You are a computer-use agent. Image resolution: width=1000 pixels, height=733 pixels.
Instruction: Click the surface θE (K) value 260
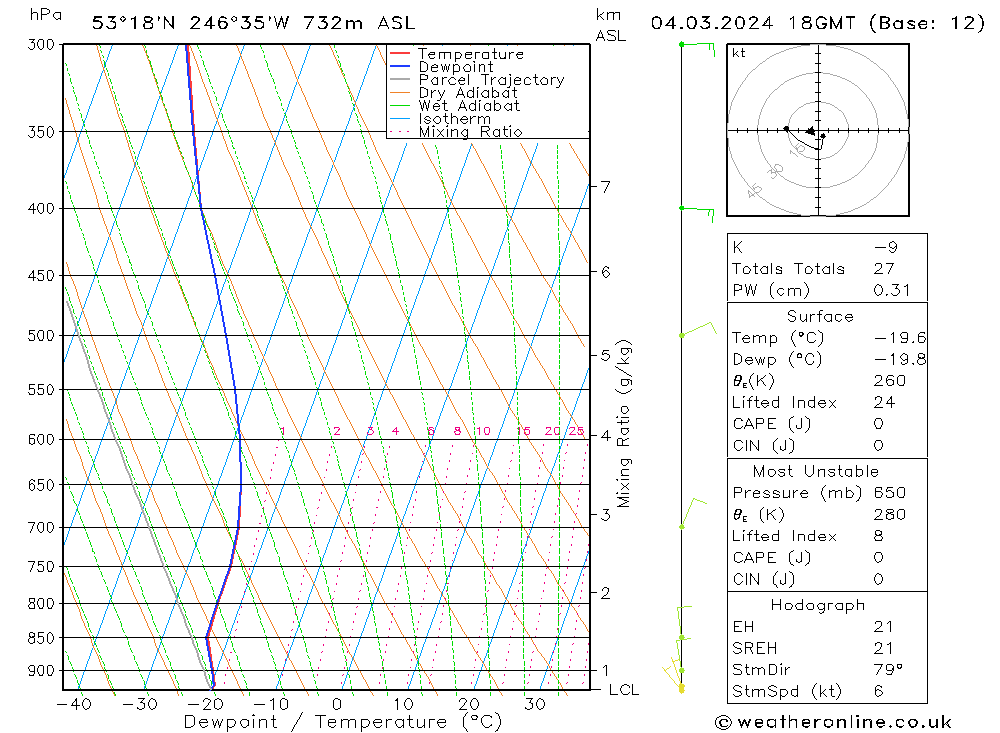click(x=890, y=381)
